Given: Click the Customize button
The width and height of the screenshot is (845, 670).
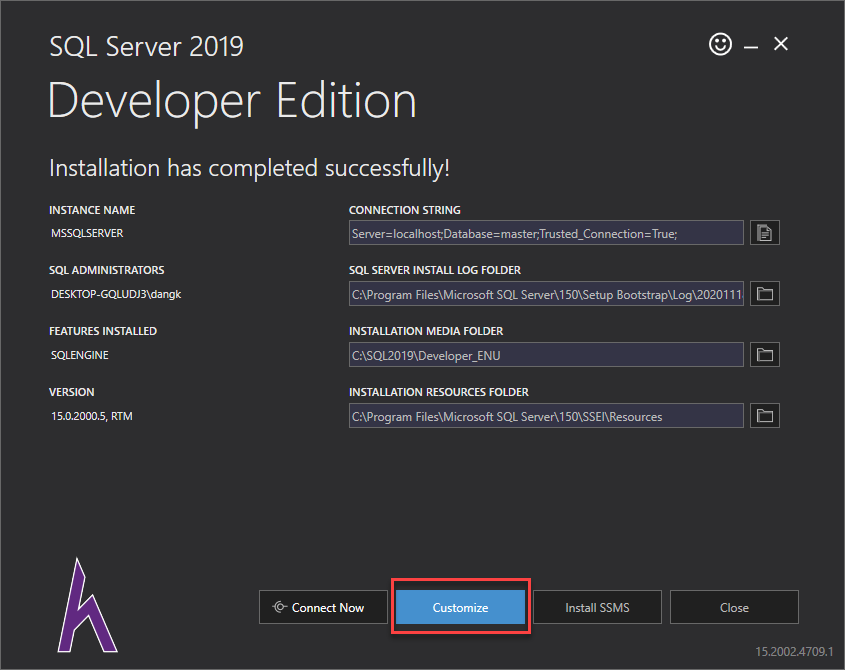Looking at the screenshot, I should (460, 607).
